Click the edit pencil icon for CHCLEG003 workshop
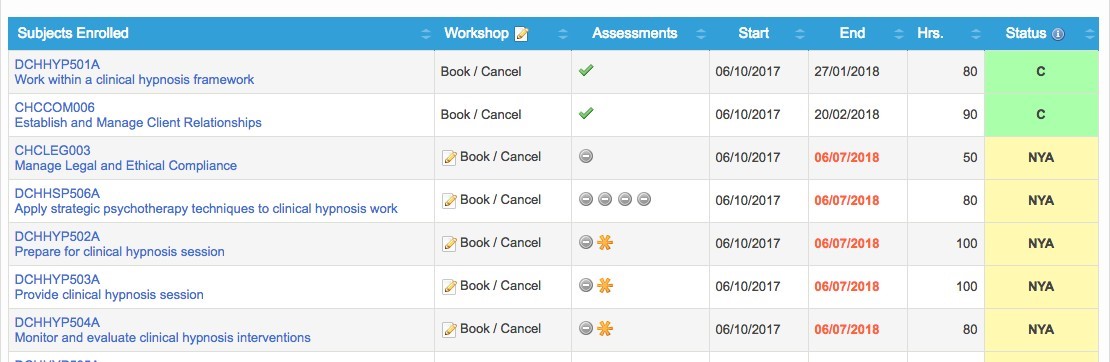This screenshot has height=362, width=1110. [x=450, y=158]
